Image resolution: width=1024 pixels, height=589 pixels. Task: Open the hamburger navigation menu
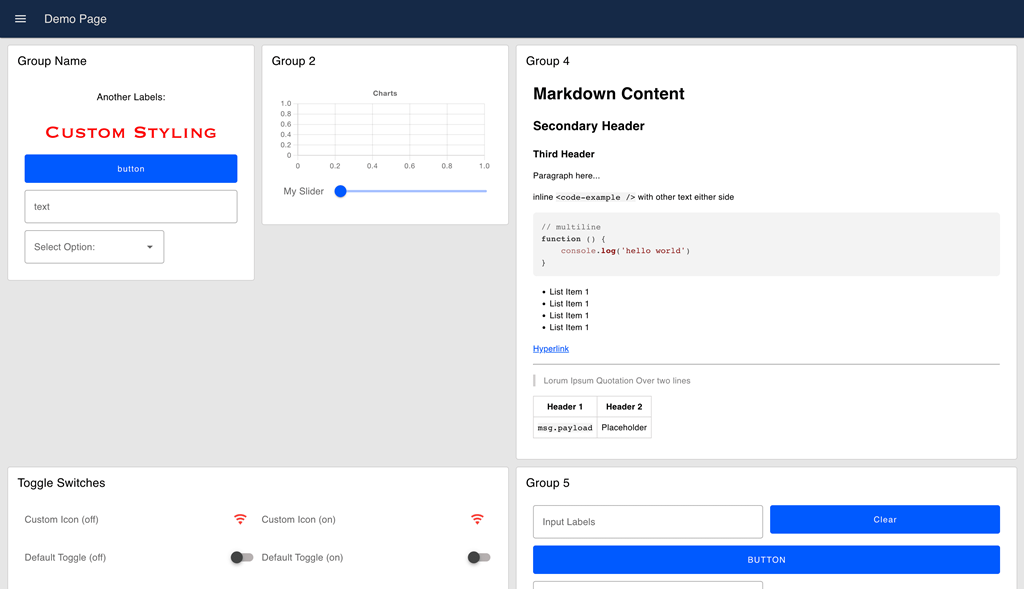(20, 18)
